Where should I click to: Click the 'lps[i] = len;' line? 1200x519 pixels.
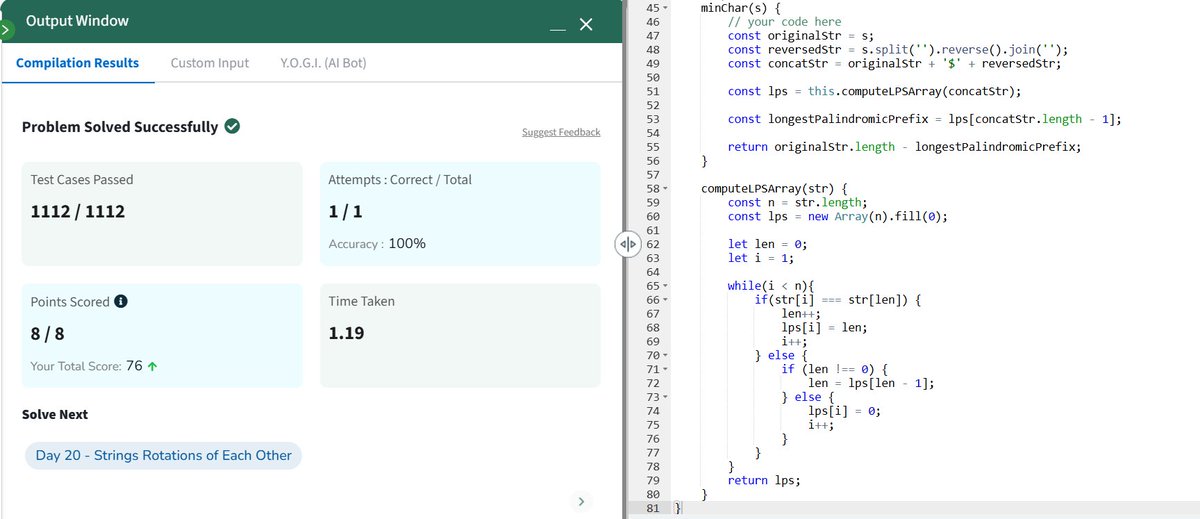pyautogui.click(x=822, y=327)
